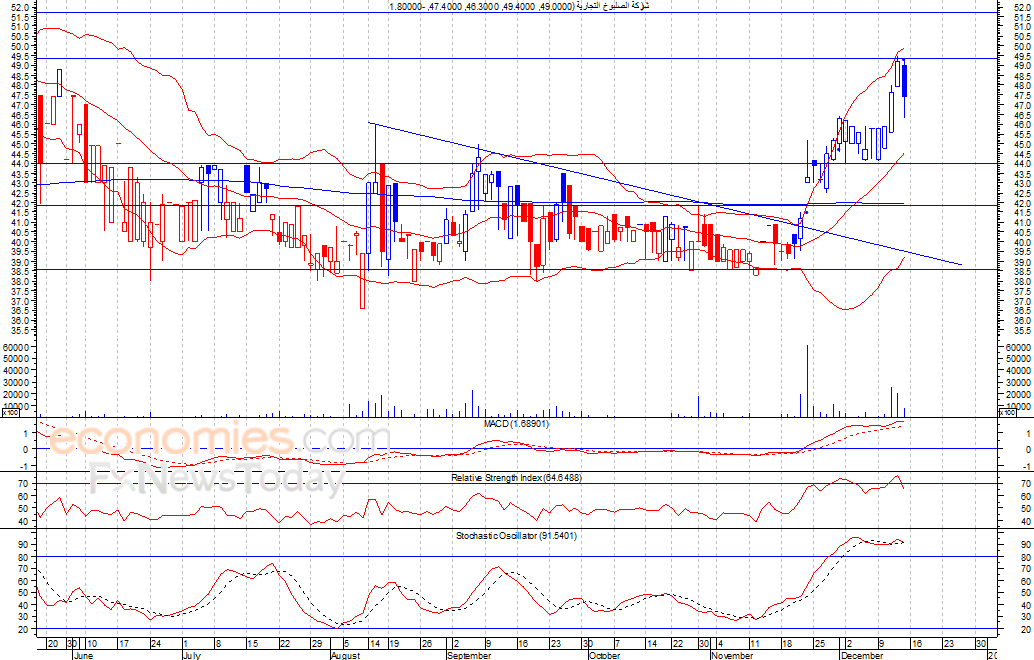Image resolution: width=1034 pixels, height=660 pixels.
Task: Click the Stochastic Oscillator (91.5401) label
Action: [516, 536]
